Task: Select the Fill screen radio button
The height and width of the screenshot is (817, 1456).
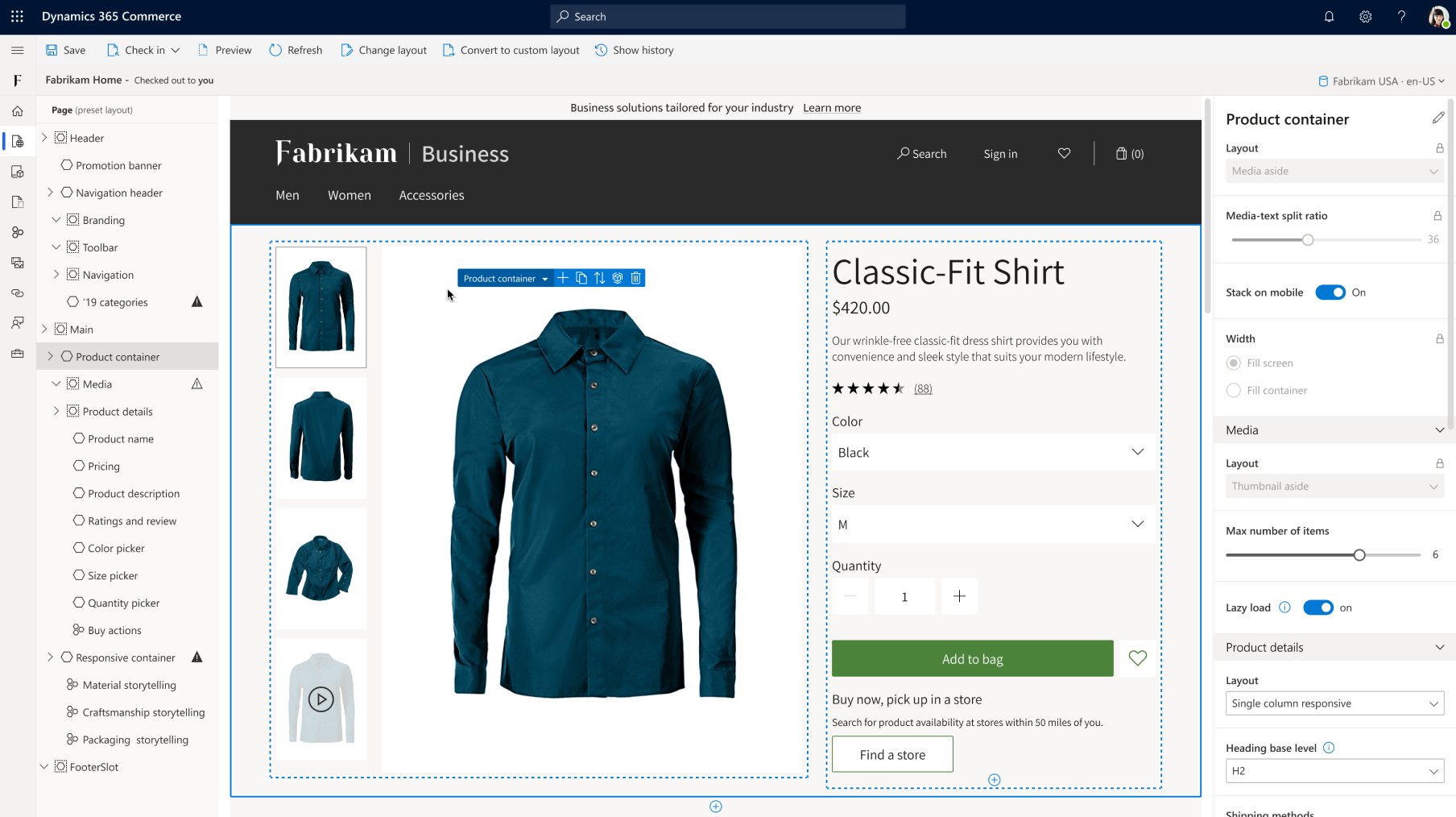Action: [1233, 363]
